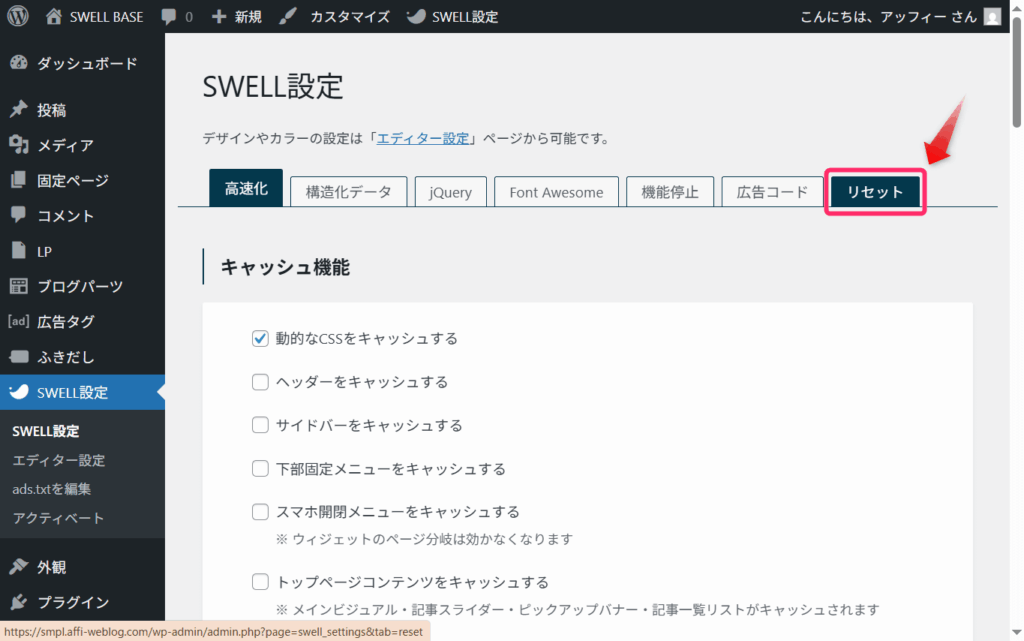This screenshot has height=641, width=1024.
Task: Click the 外観 paintbrush icon
Action: 19,566
